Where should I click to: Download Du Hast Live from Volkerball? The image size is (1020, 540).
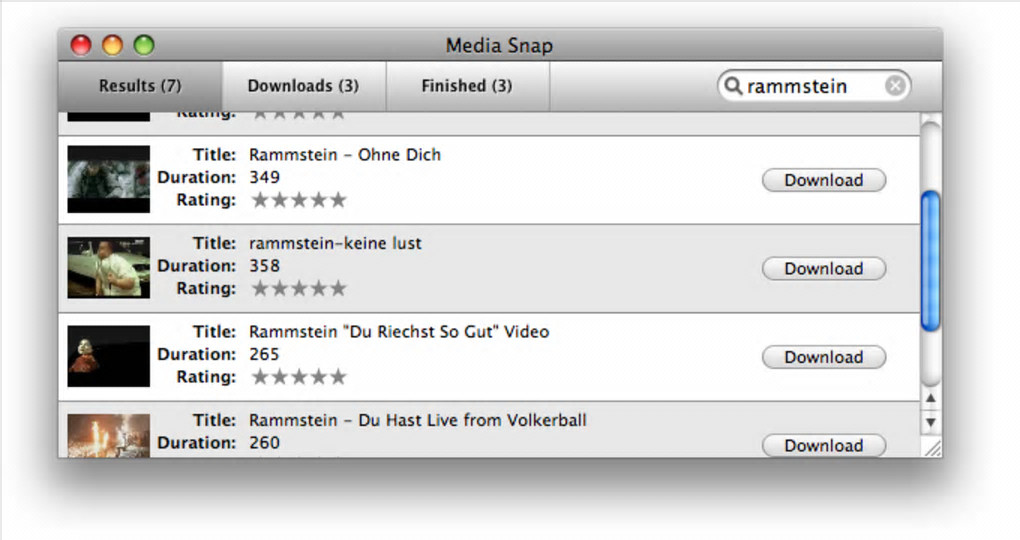point(824,445)
